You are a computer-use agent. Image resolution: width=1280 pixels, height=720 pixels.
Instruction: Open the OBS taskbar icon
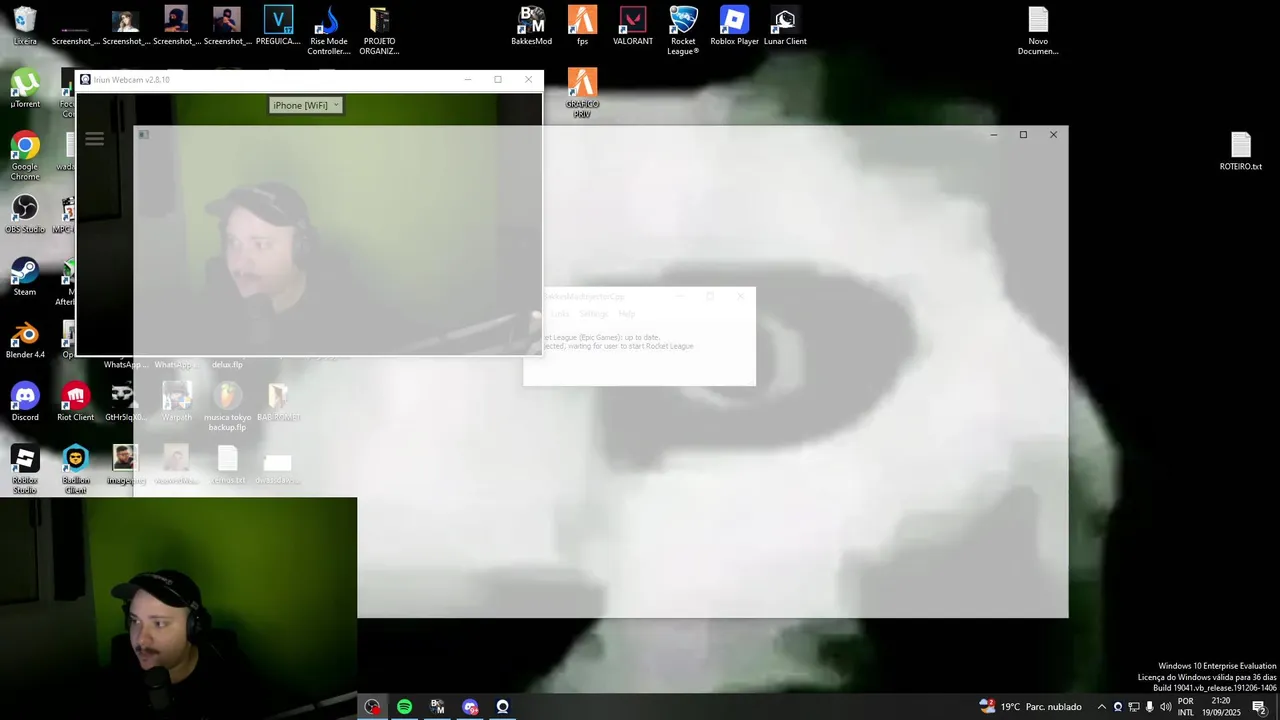(372, 707)
